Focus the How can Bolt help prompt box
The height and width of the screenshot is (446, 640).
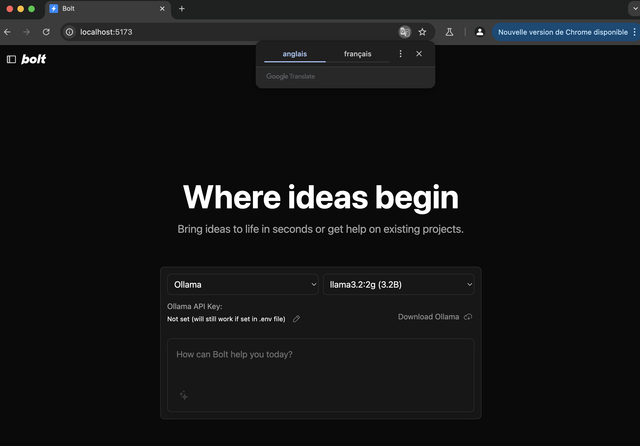[x=321, y=375]
